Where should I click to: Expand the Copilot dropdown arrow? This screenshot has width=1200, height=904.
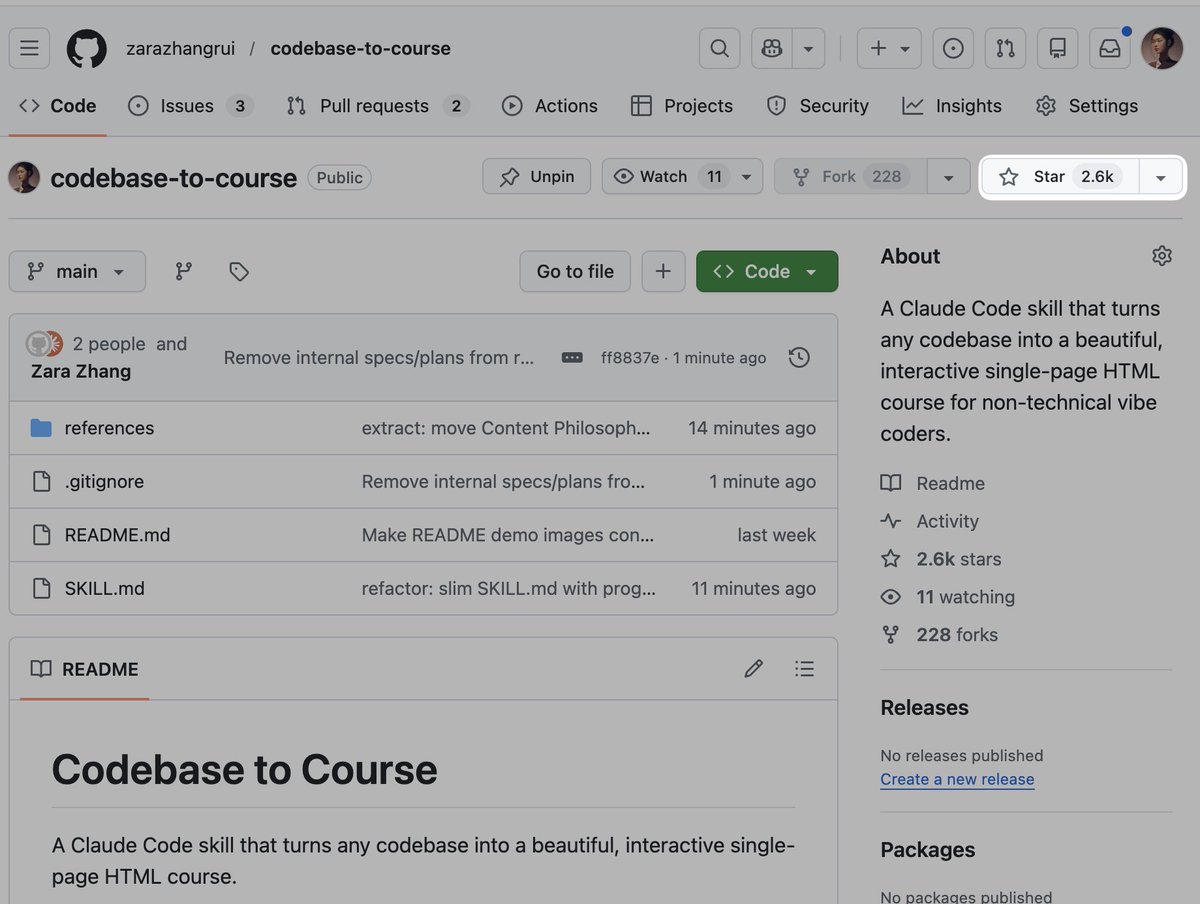[x=809, y=48]
